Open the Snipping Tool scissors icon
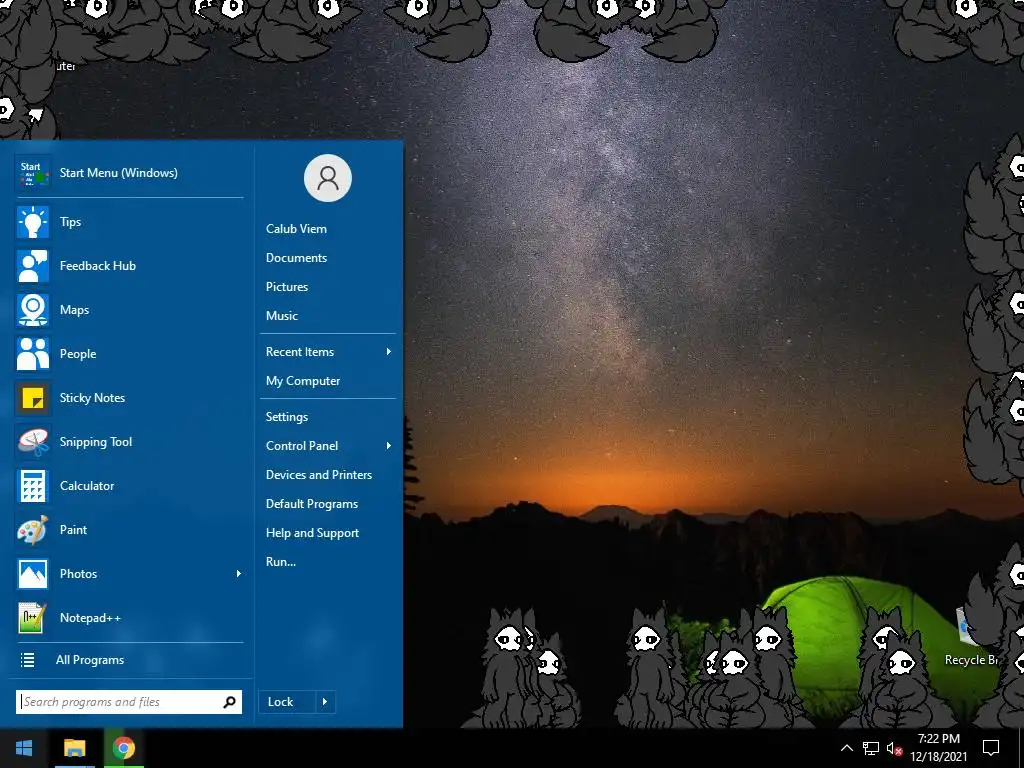Viewport: 1024px width, 768px height. [33, 442]
